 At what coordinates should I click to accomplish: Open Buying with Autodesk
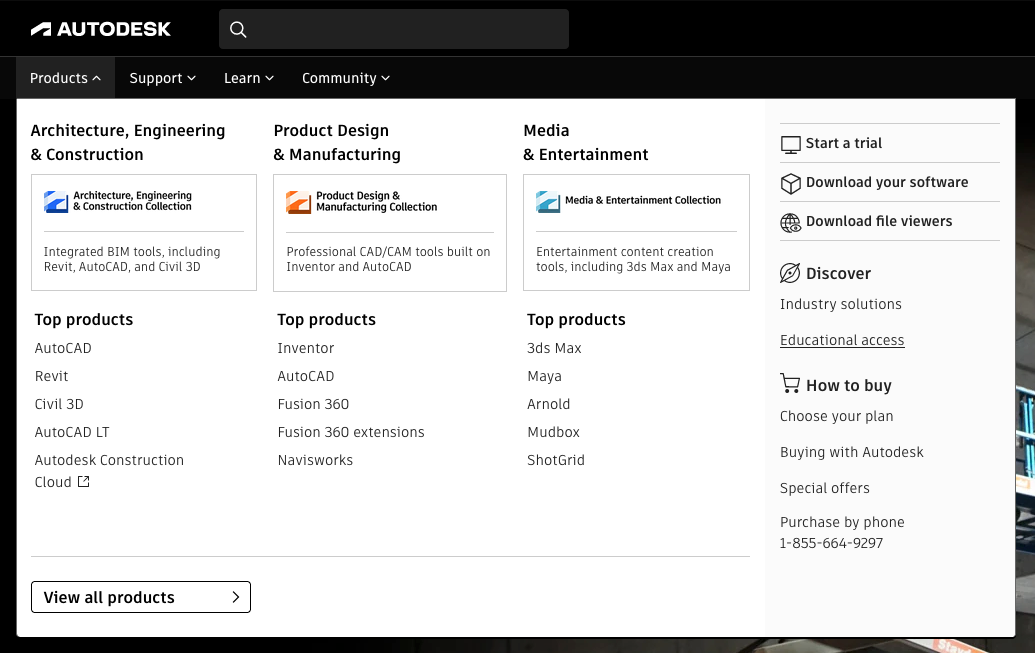(851, 452)
